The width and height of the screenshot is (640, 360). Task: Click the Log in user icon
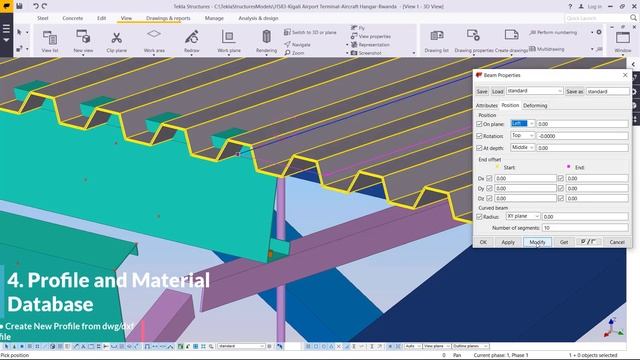click(x=581, y=7)
